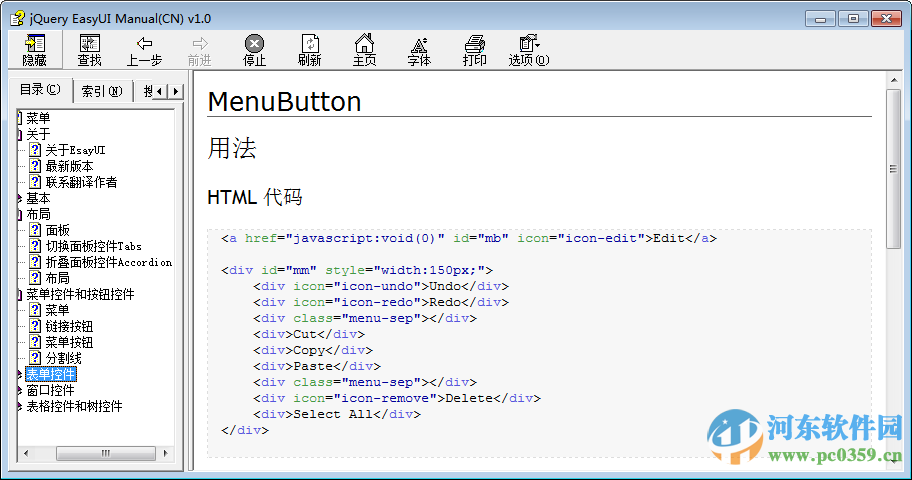Screen dimensions: 912x480
Task: Select 关于EsayUI in the contents tree
Action: point(76,150)
